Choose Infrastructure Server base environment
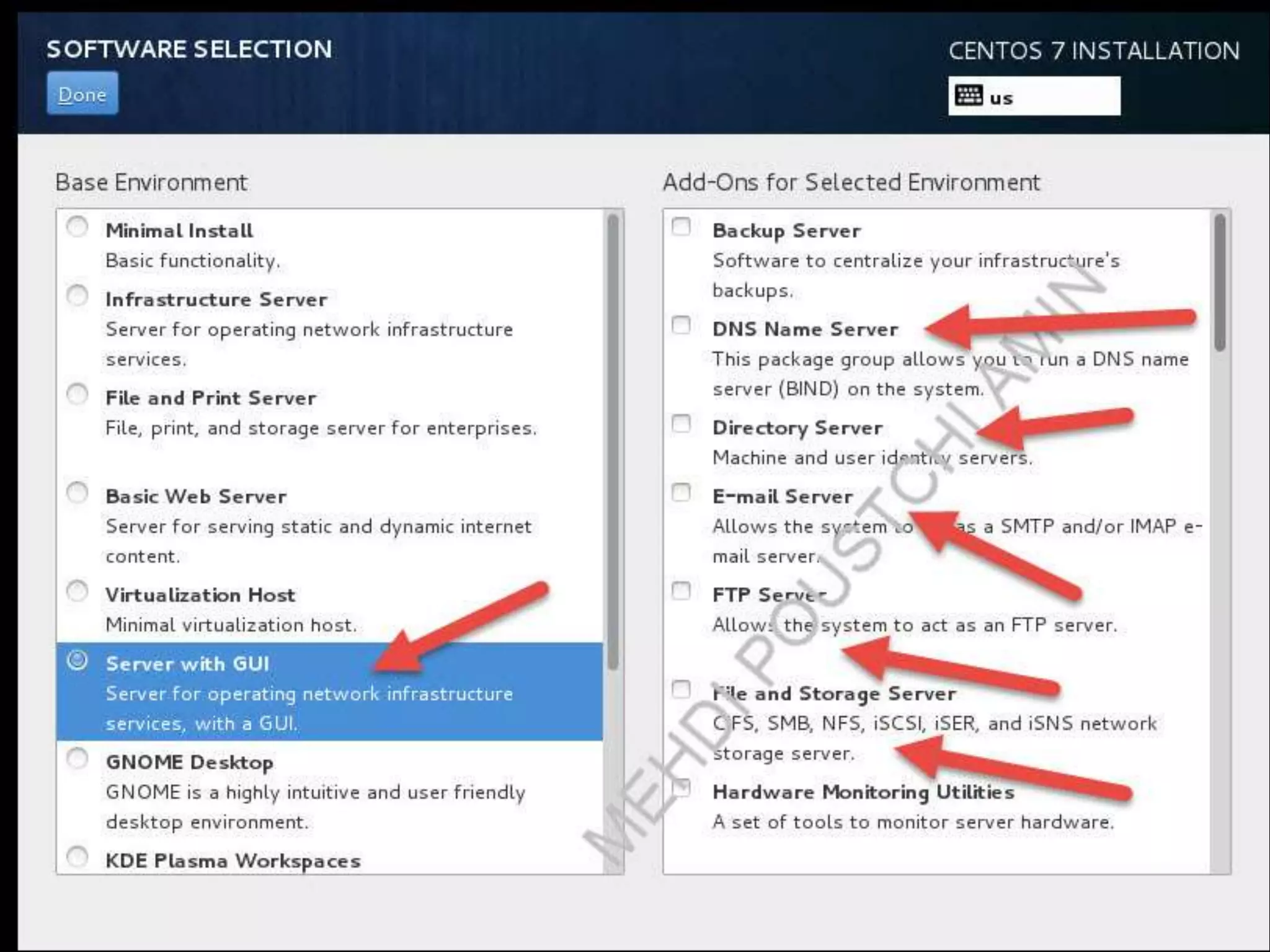The image size is (1270, 952). (77, 296)
